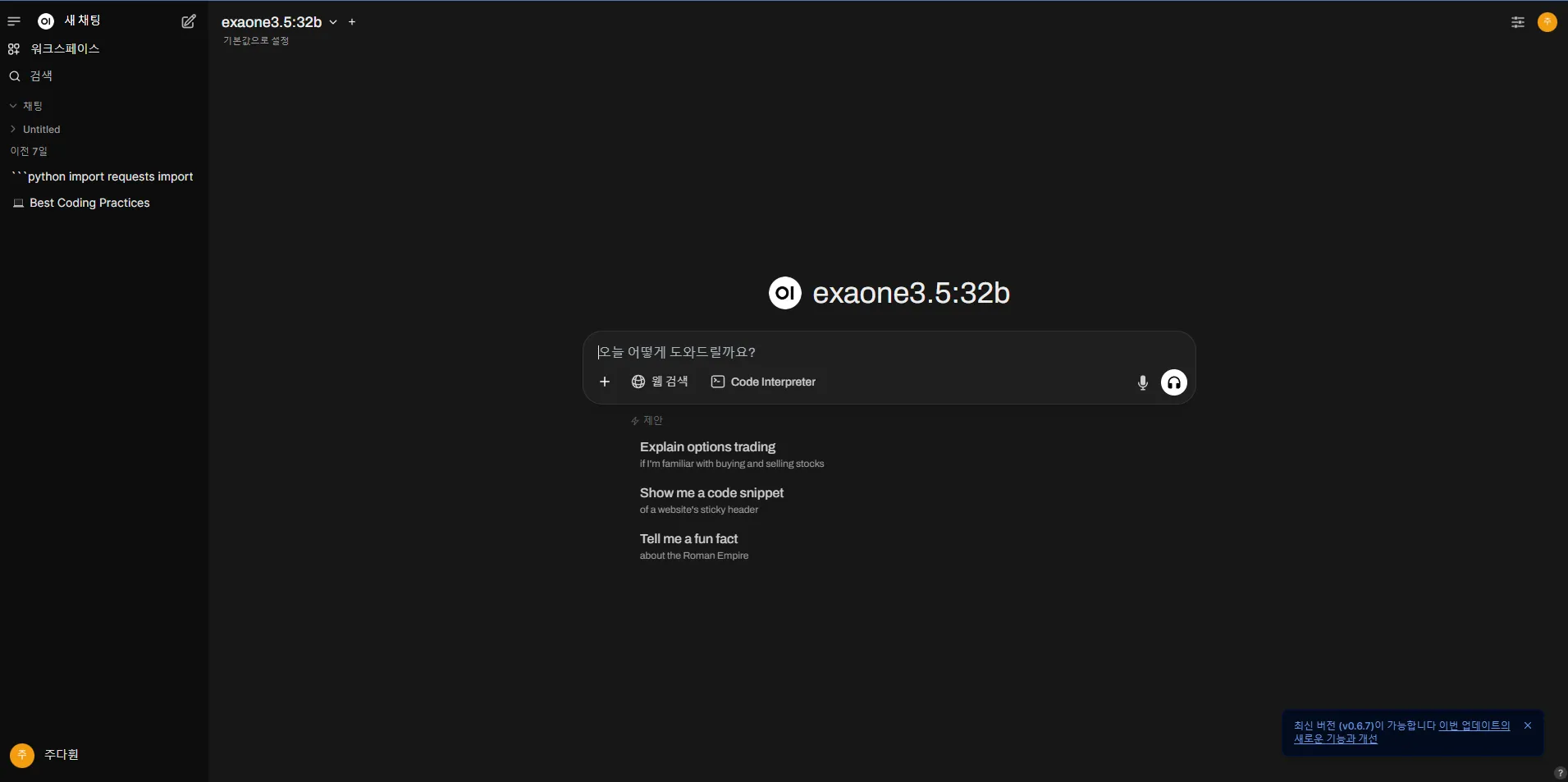Select the Explain options trading suggestion

coord(707,447)
